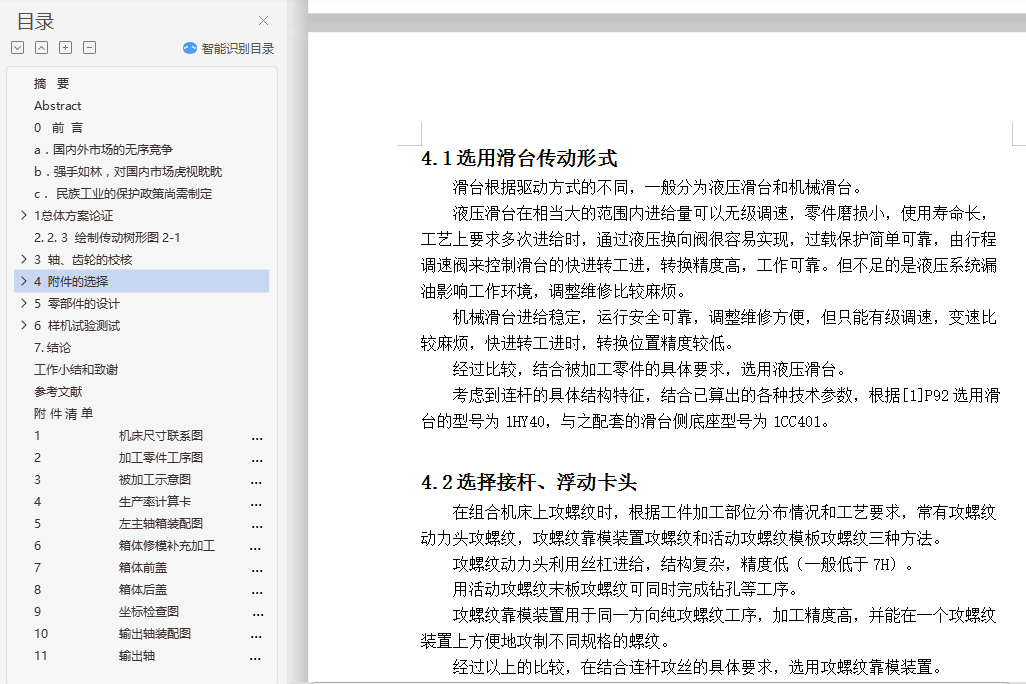Screen dimensions: 1026x684
Task: Click the collapse-all up-arrow outline icon
Action: pyautogui.click(x=41, y=48)
